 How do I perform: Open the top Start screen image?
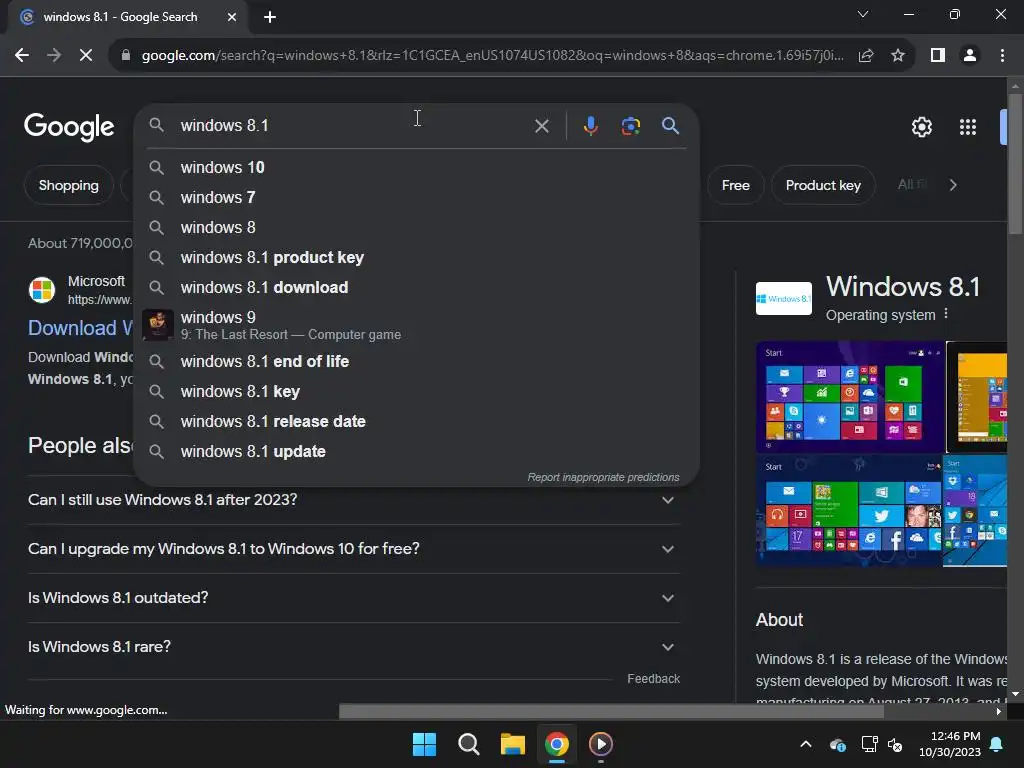coord(850,397)
